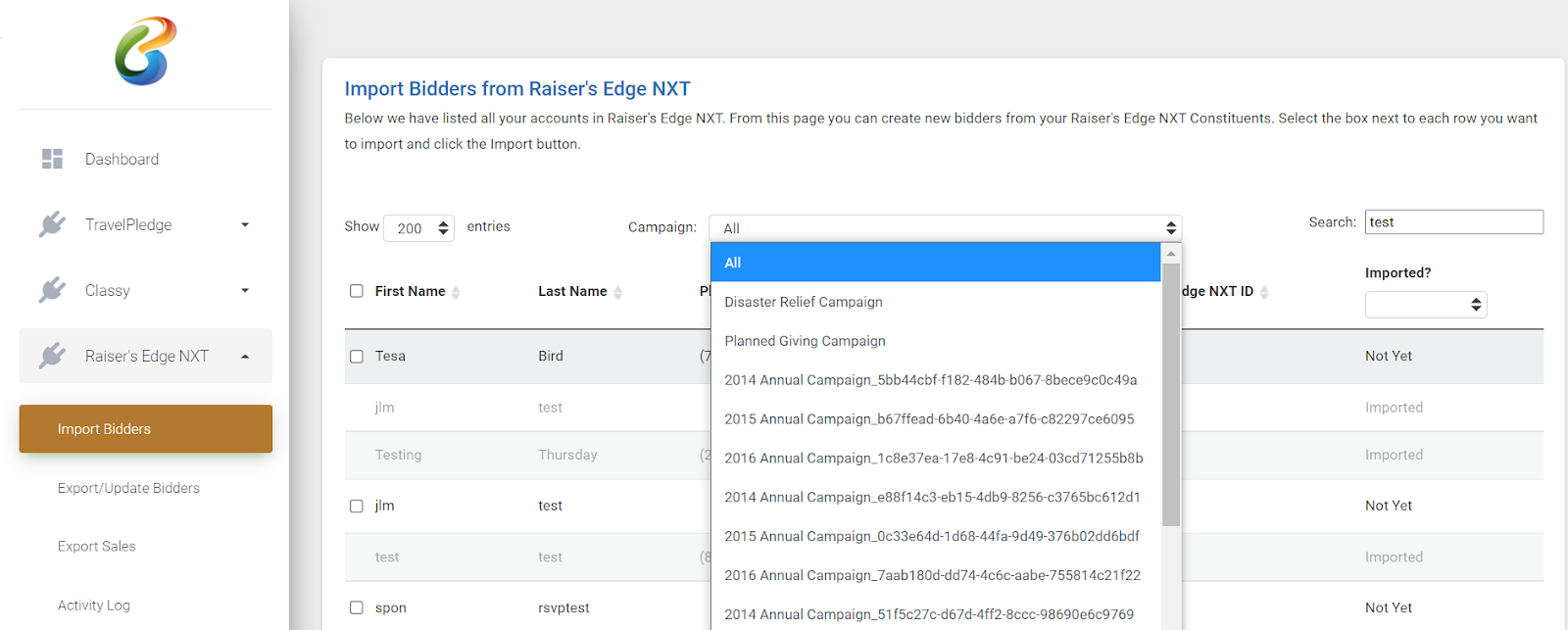Click the First Name column header
Viewport: 1568px width, 630px height.
[x=411, y=291]
